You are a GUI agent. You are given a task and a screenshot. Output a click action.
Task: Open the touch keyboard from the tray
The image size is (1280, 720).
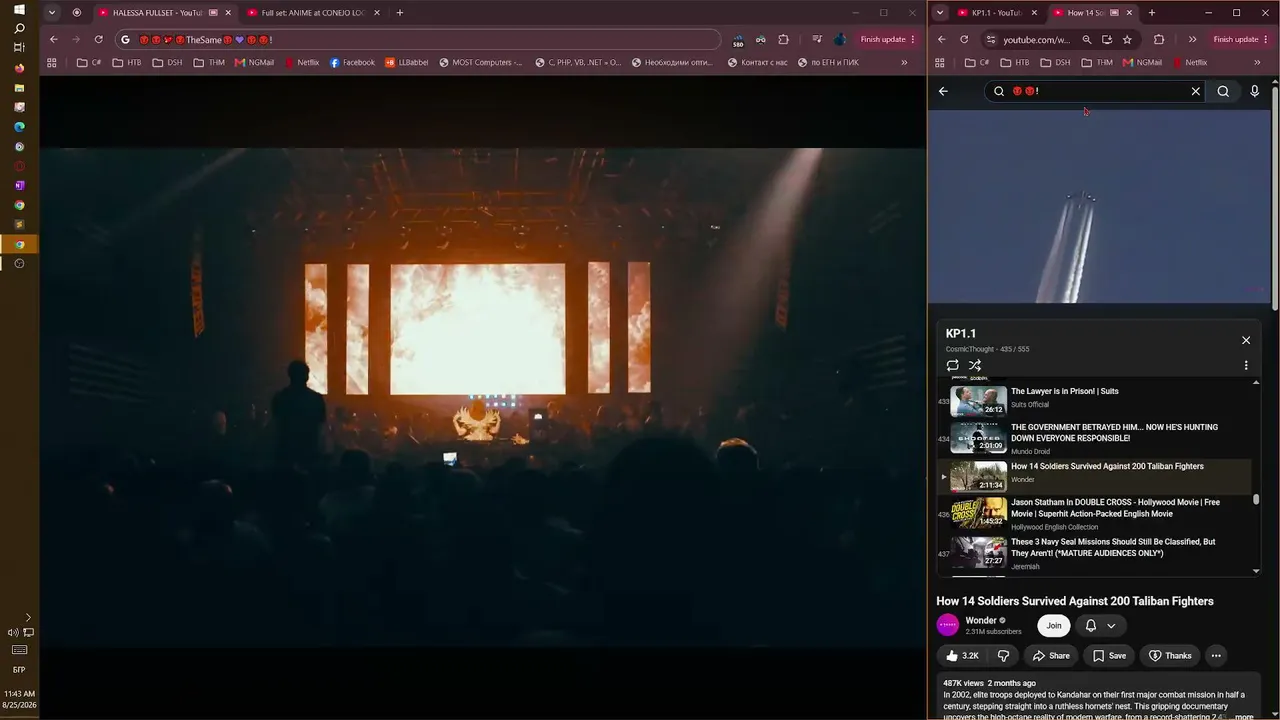[x=19, y=650]
